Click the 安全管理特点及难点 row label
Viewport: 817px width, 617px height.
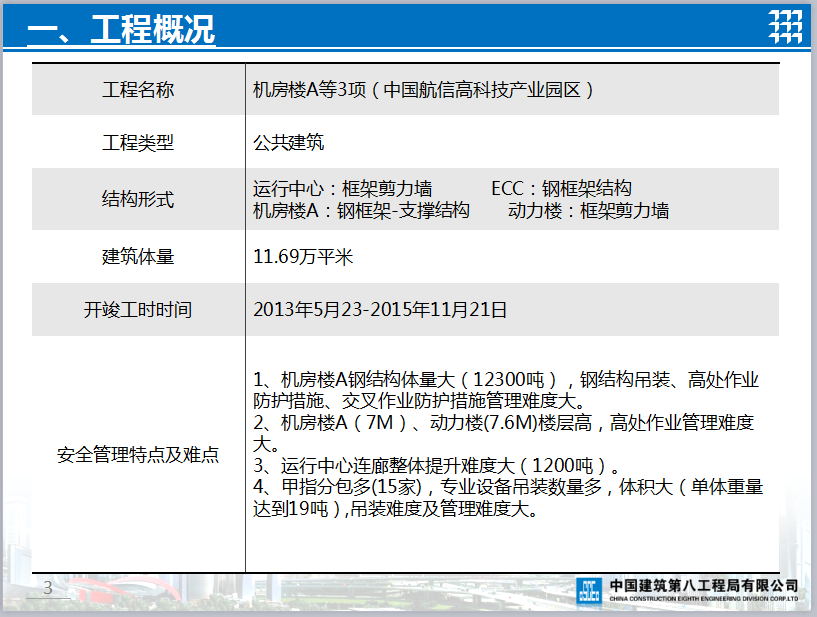pyautogui.click(x=138, y=455)
